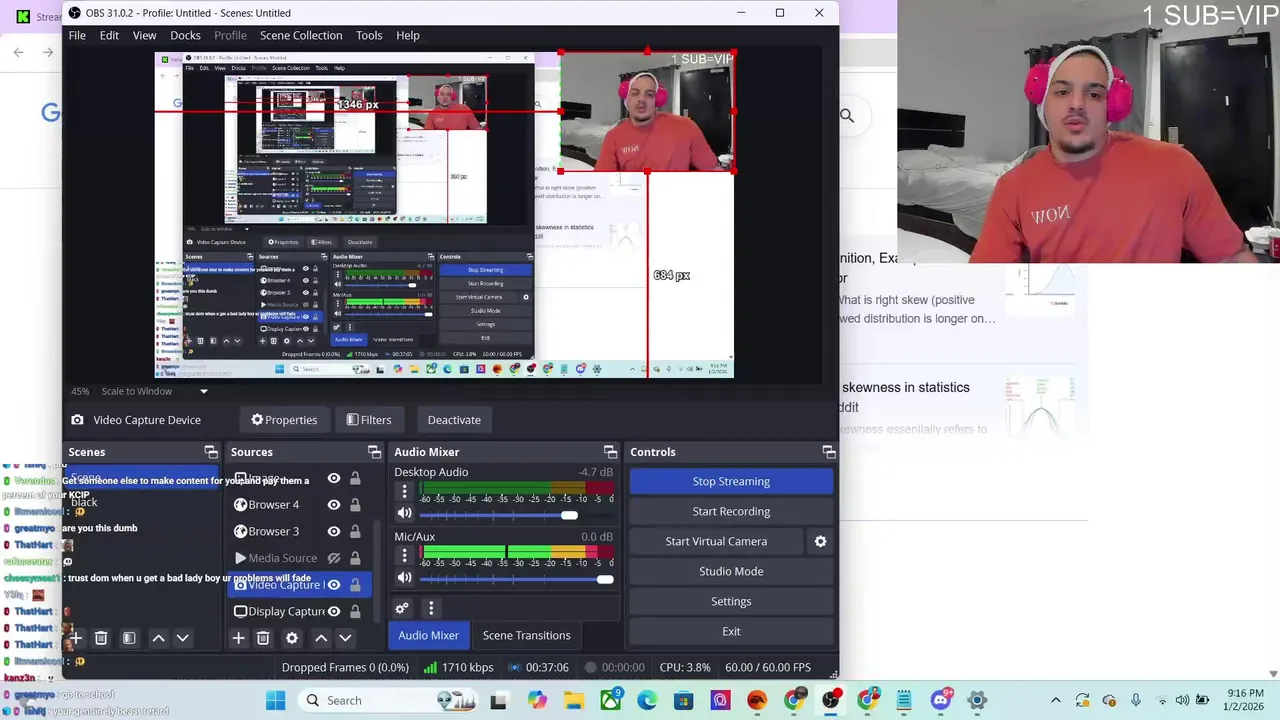
Task: Remove selected scene using Scenes trash icon
Action: [101, 638]
